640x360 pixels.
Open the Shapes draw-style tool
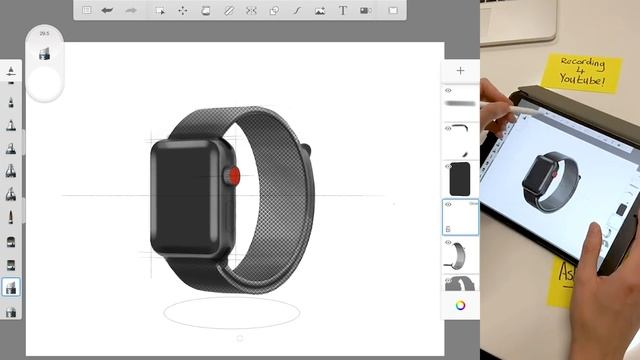[x=274, y=11]
